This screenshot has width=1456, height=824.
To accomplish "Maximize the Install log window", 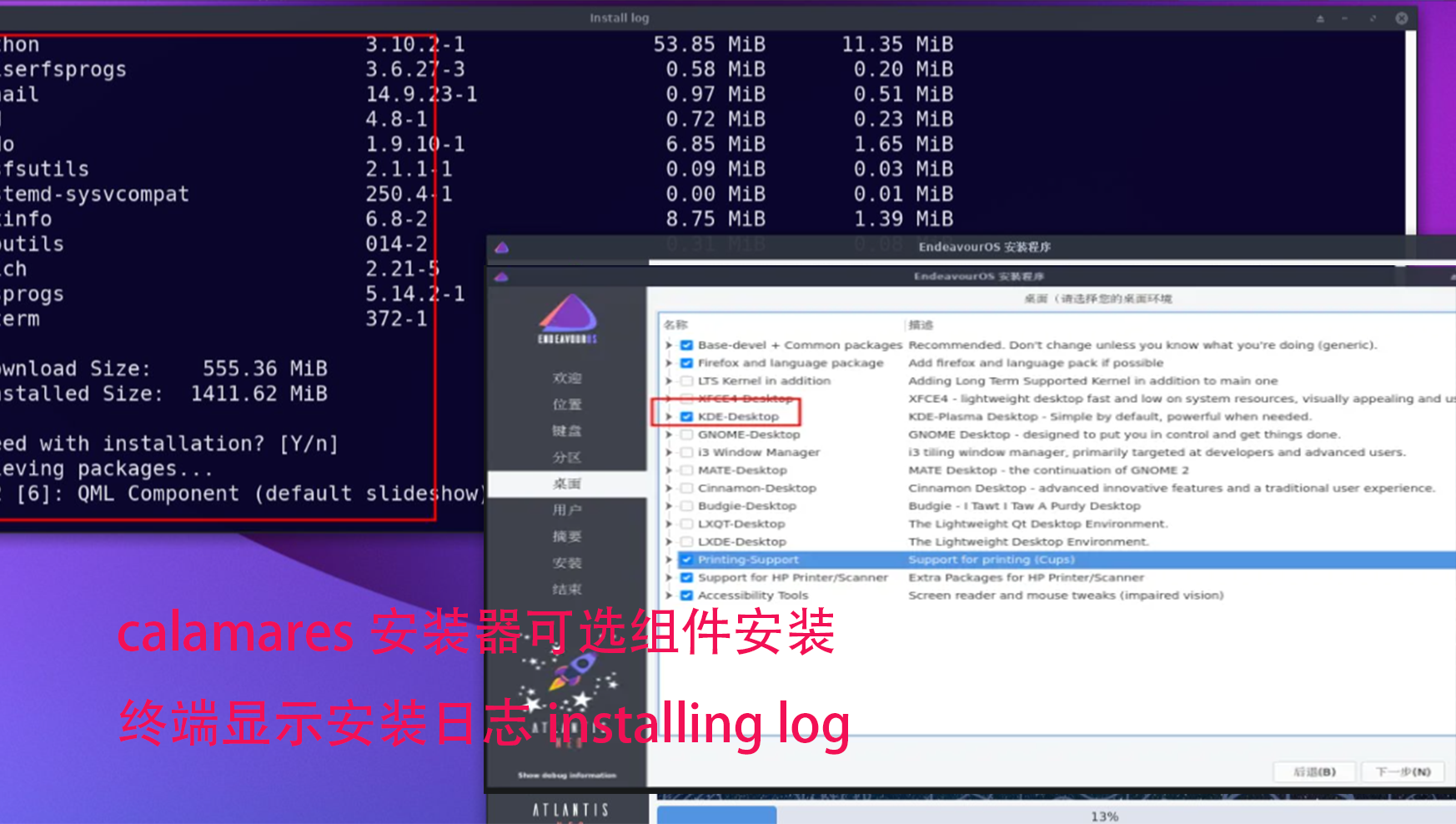I will pyautogui.click(x=1373, y=18).
